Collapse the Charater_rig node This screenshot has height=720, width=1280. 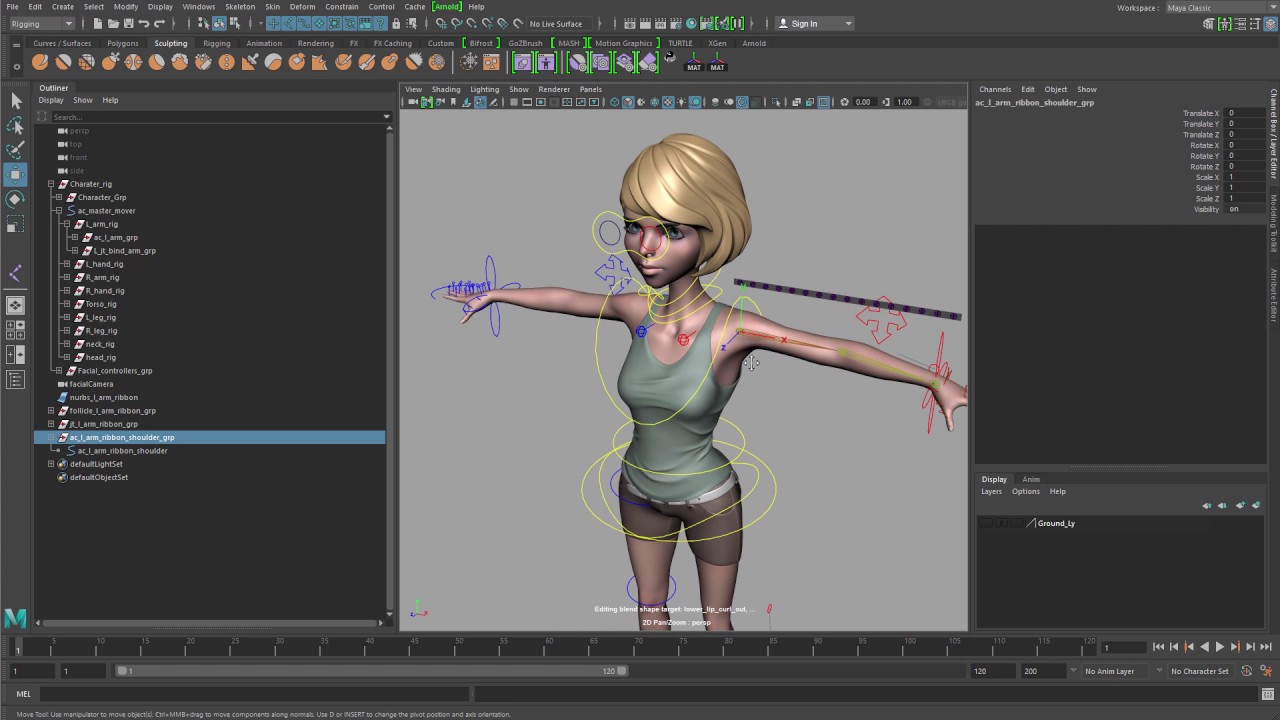pyautogui.click(x=51, y=184)
